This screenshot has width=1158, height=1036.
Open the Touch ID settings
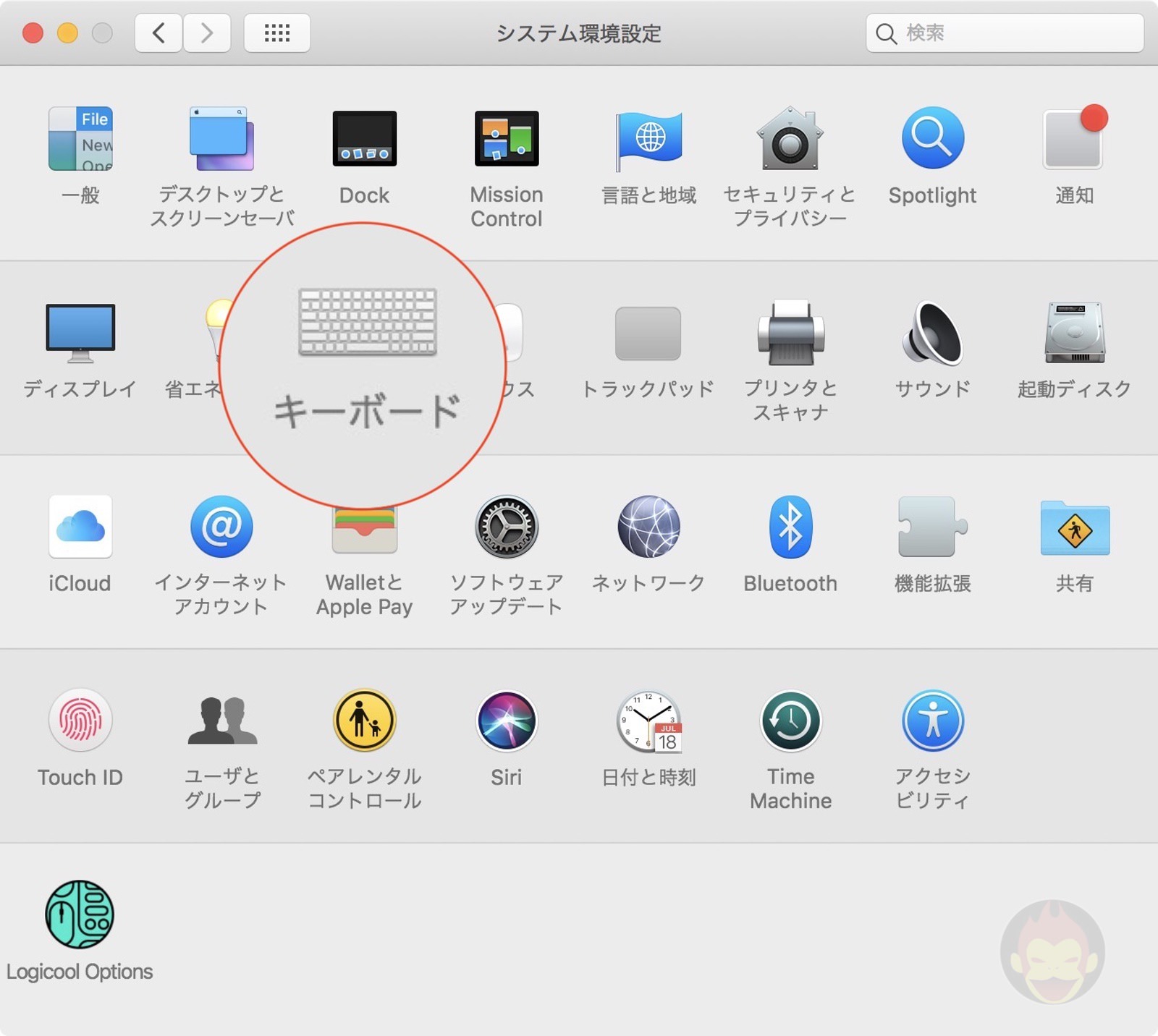coord(80,721)
